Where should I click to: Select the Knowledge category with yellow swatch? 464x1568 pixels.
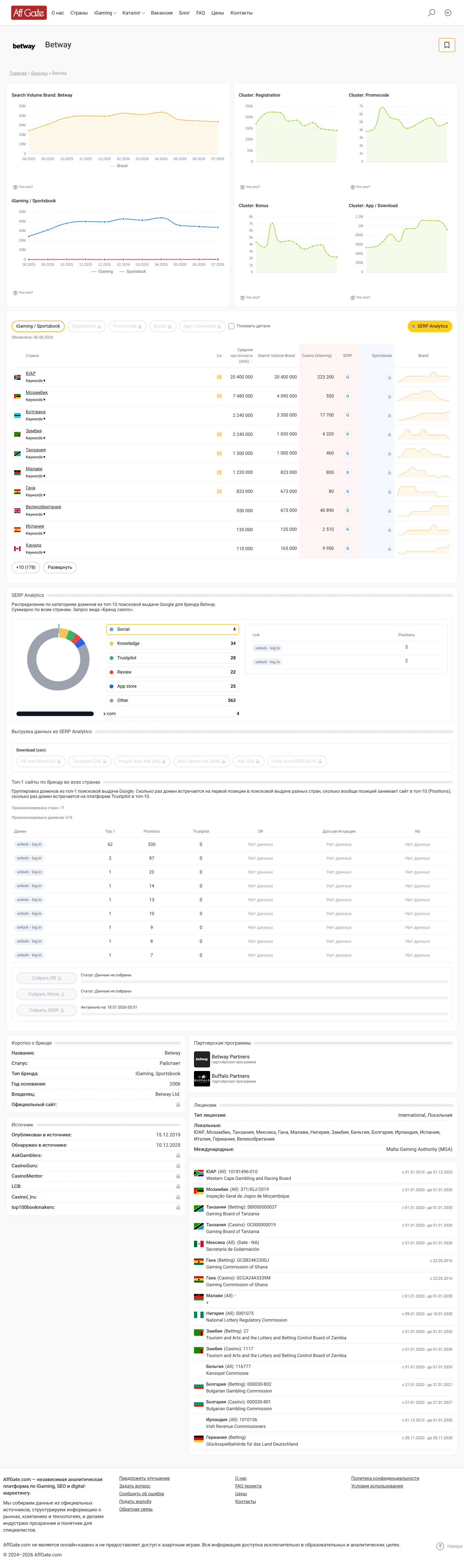coord(172,643)
